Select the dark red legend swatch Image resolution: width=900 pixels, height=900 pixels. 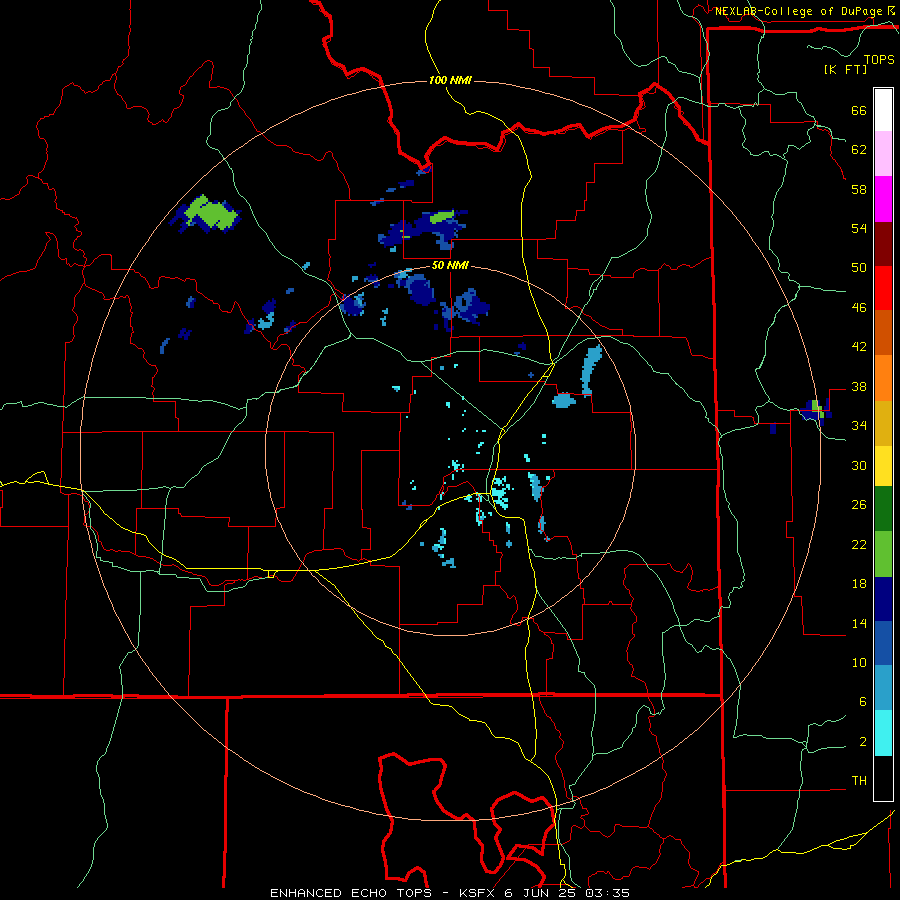pyautogui.click(x=883, y=244)
